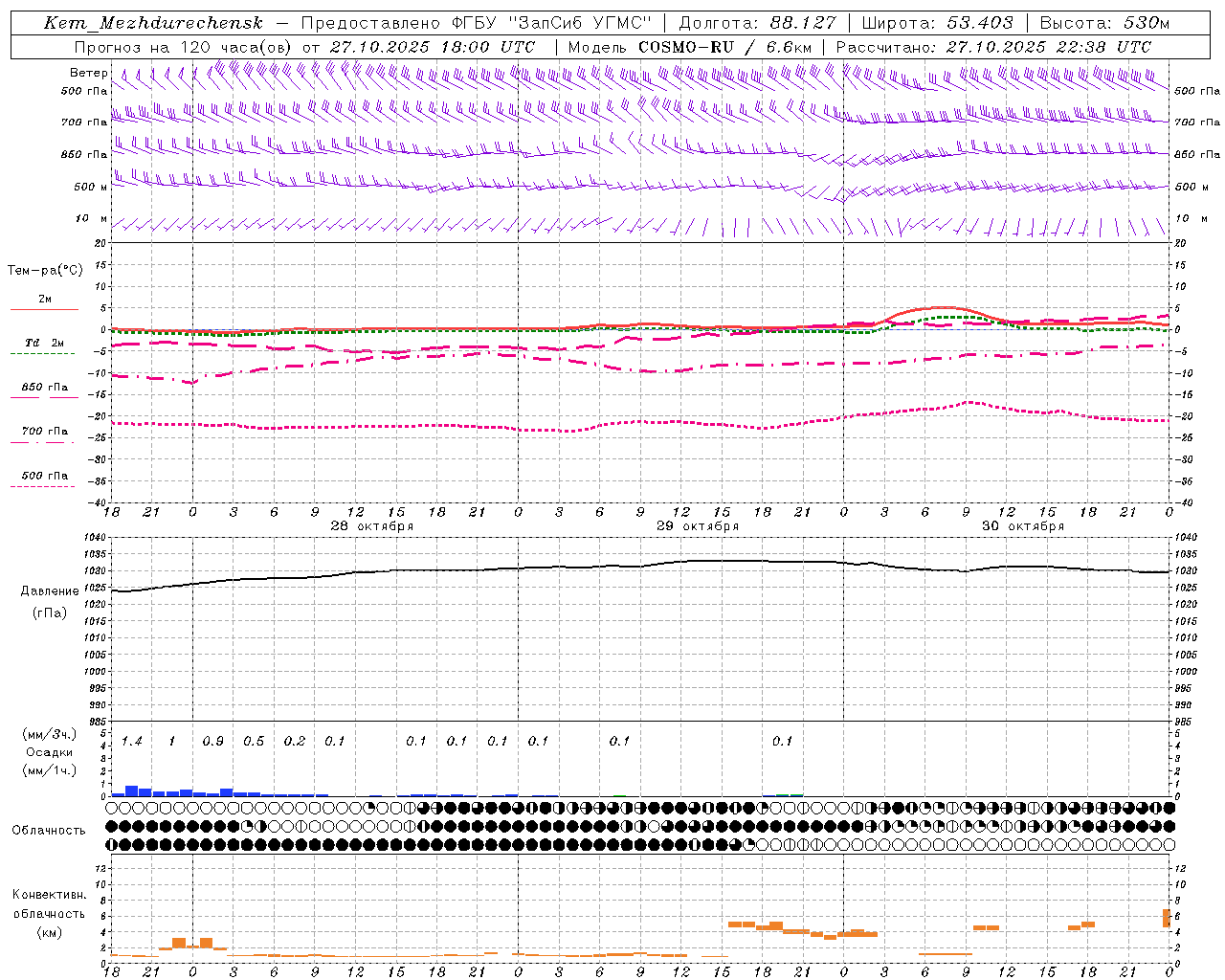Click the "Широта: 53.403" value

(937, 23)
